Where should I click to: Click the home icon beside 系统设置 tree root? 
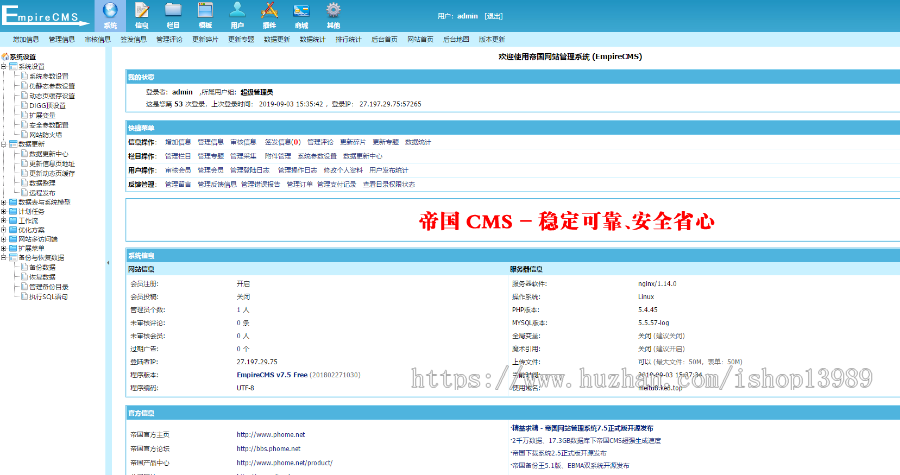coord(5,57)
